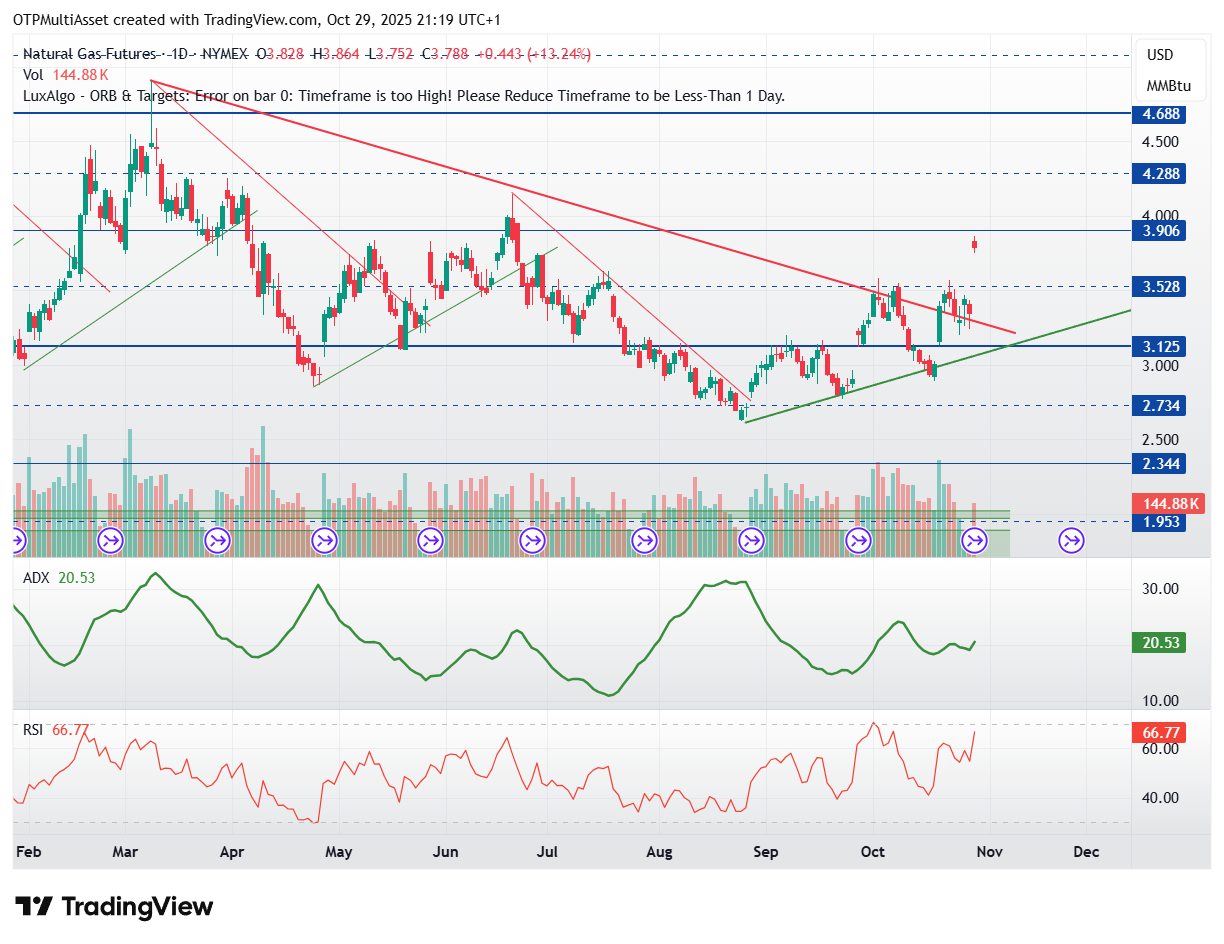Screen dimensions: 1224x944
Task: Click the high value H3.864
Action: coord(338,54)
